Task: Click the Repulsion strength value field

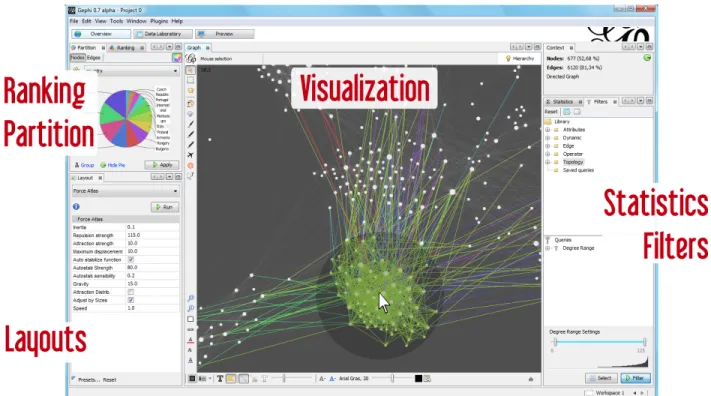Action: click(x=152, y=235)
